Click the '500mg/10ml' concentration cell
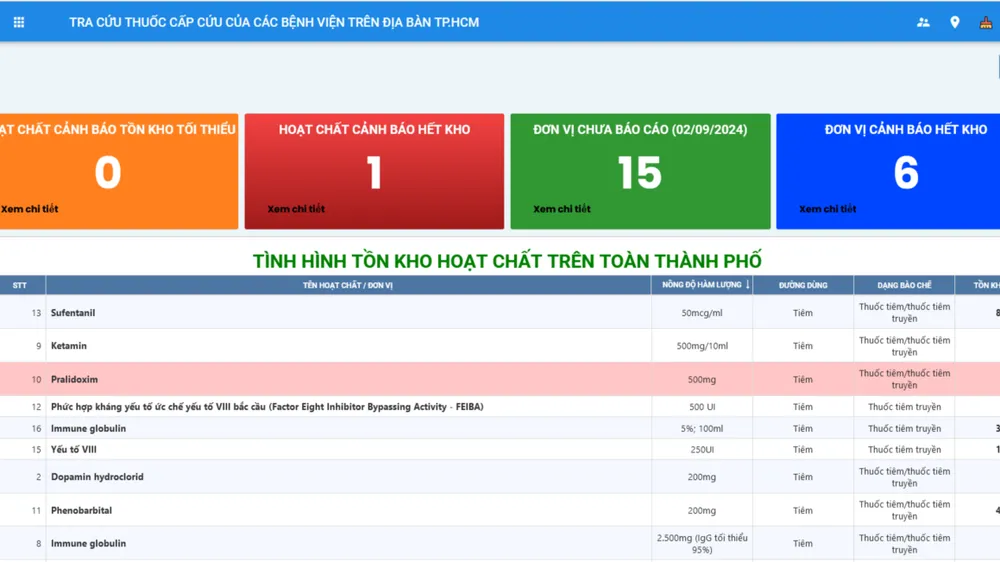This screenshot has width=1000, height=562. [x=702, y=346]
